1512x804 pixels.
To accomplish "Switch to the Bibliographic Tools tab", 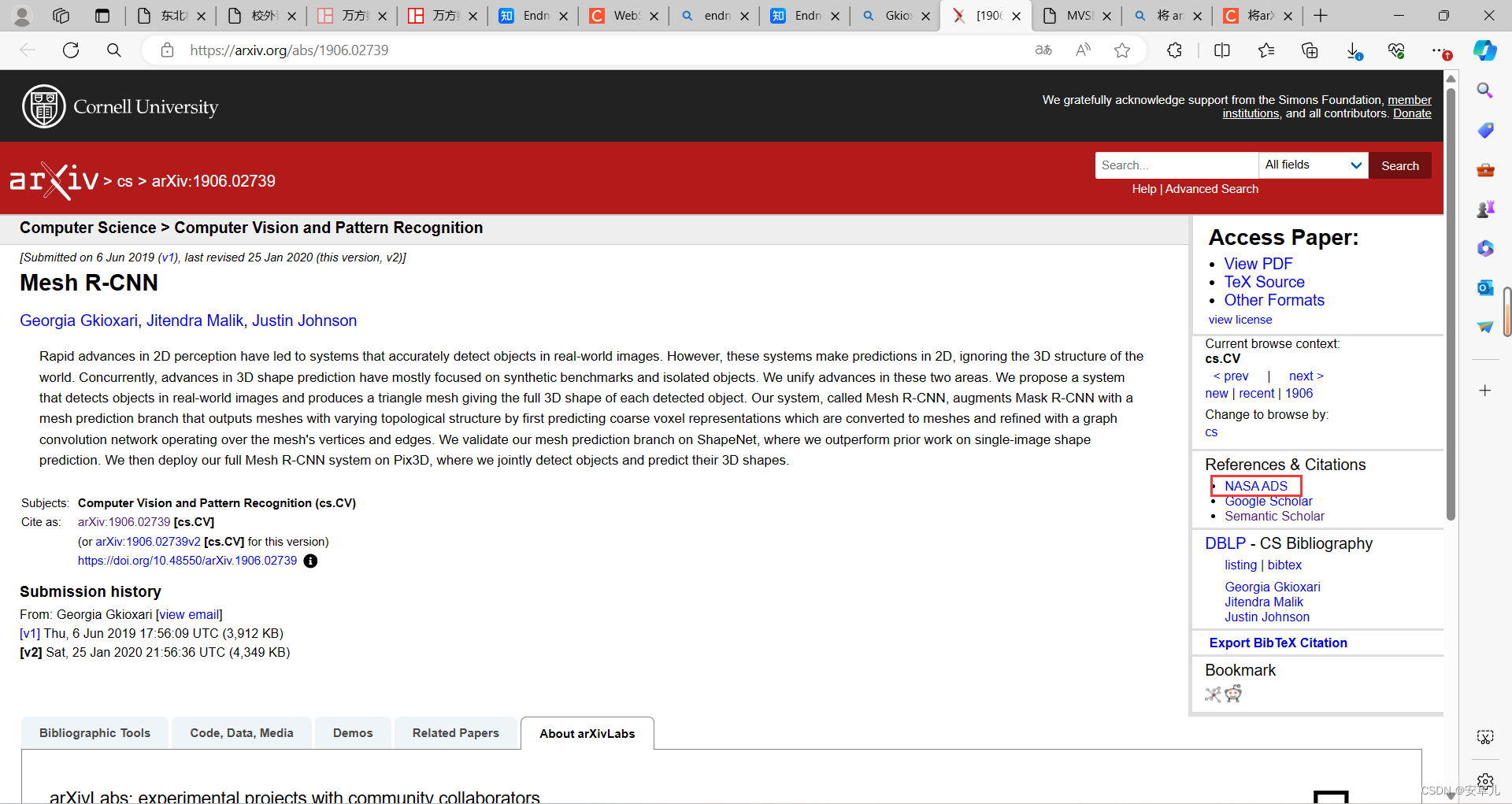I will click(94, 732).
